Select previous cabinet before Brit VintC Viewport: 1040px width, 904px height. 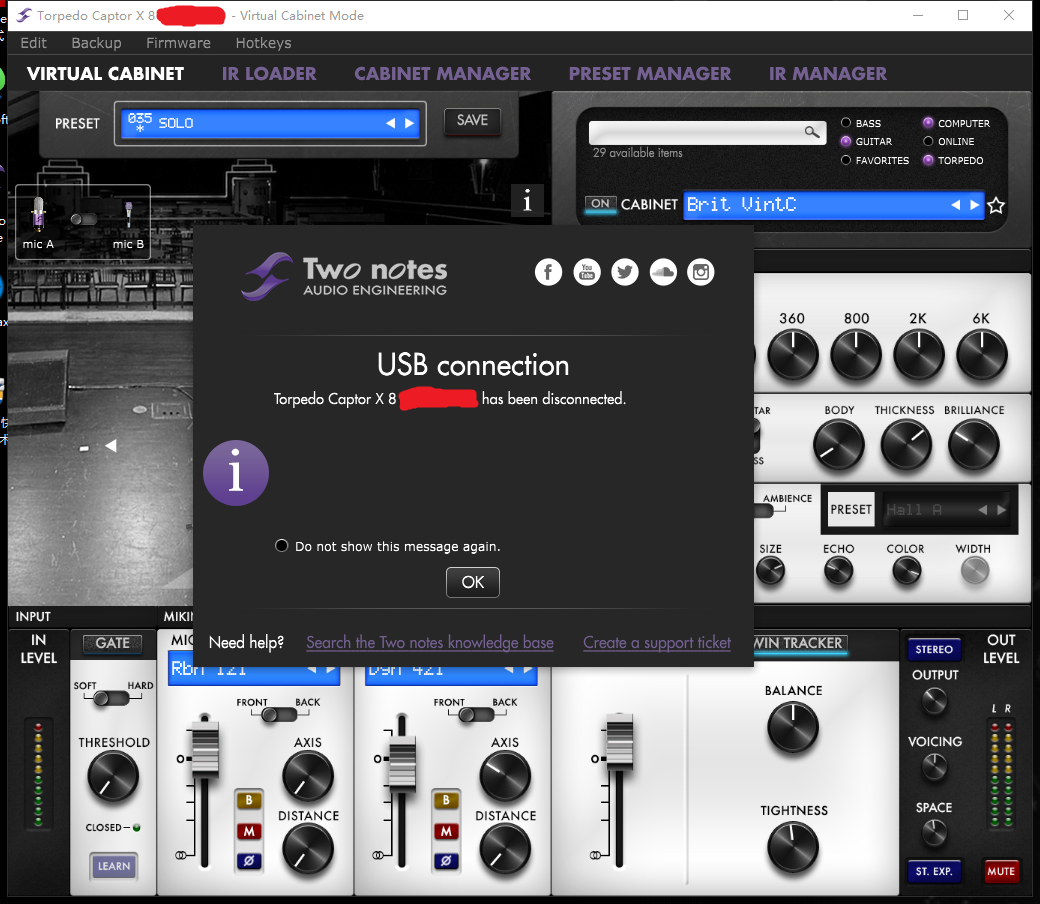point(956,205)
